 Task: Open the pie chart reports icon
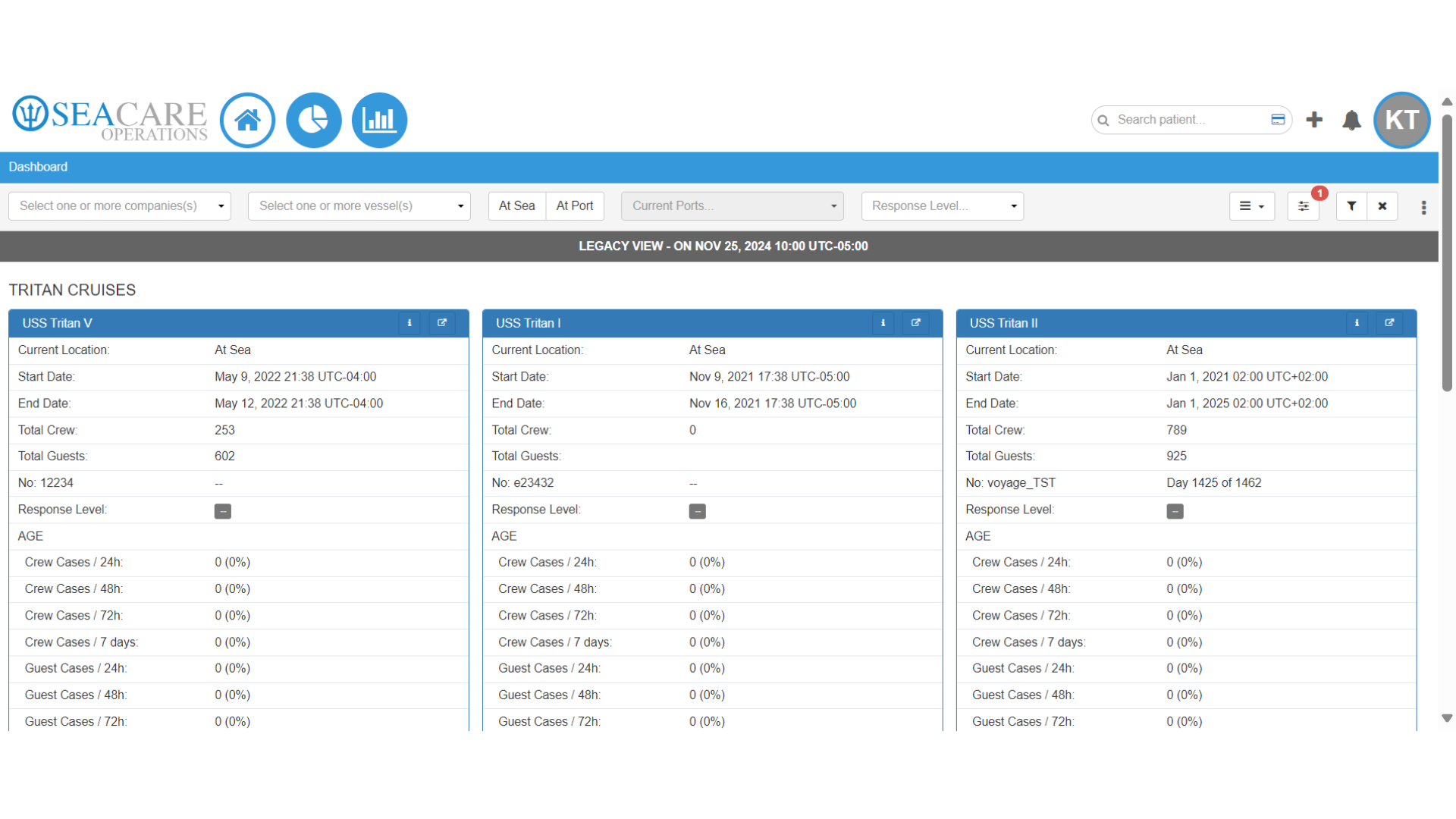313,120
